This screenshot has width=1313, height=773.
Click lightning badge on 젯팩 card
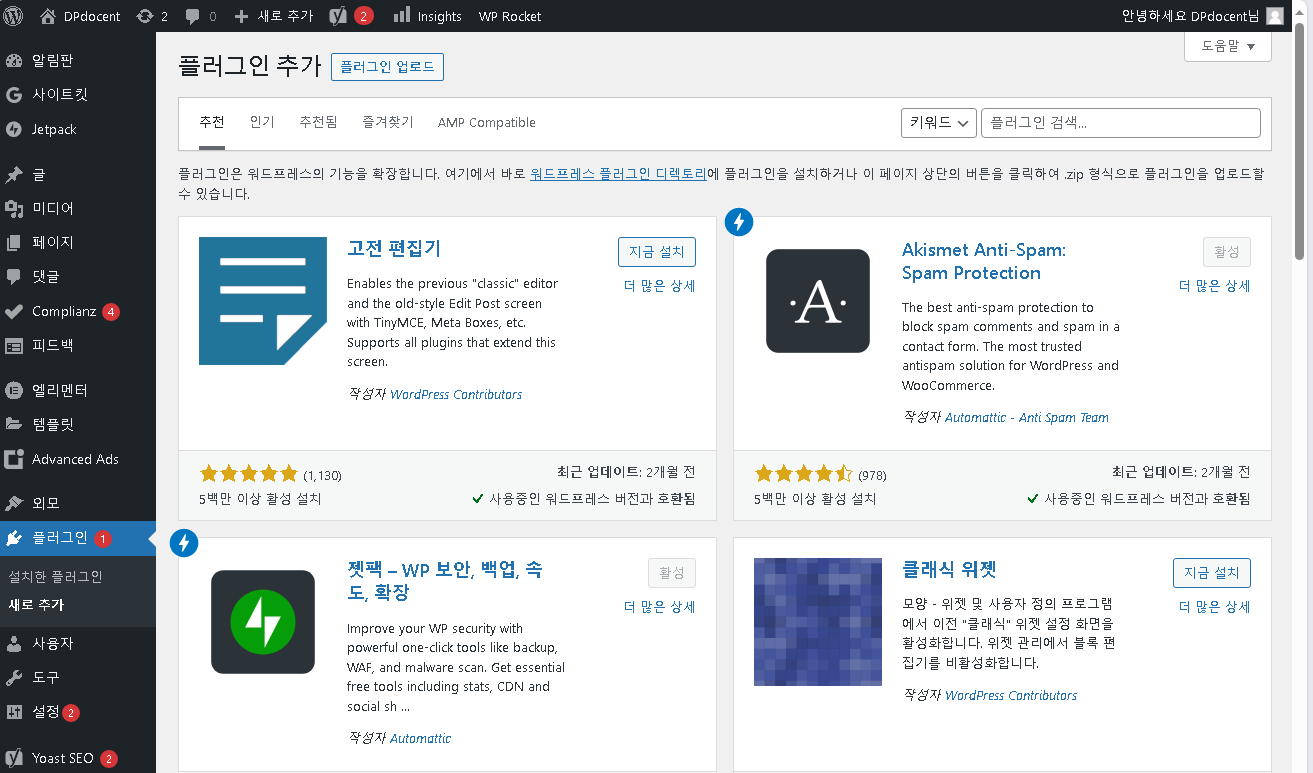[x=184, y=543]
